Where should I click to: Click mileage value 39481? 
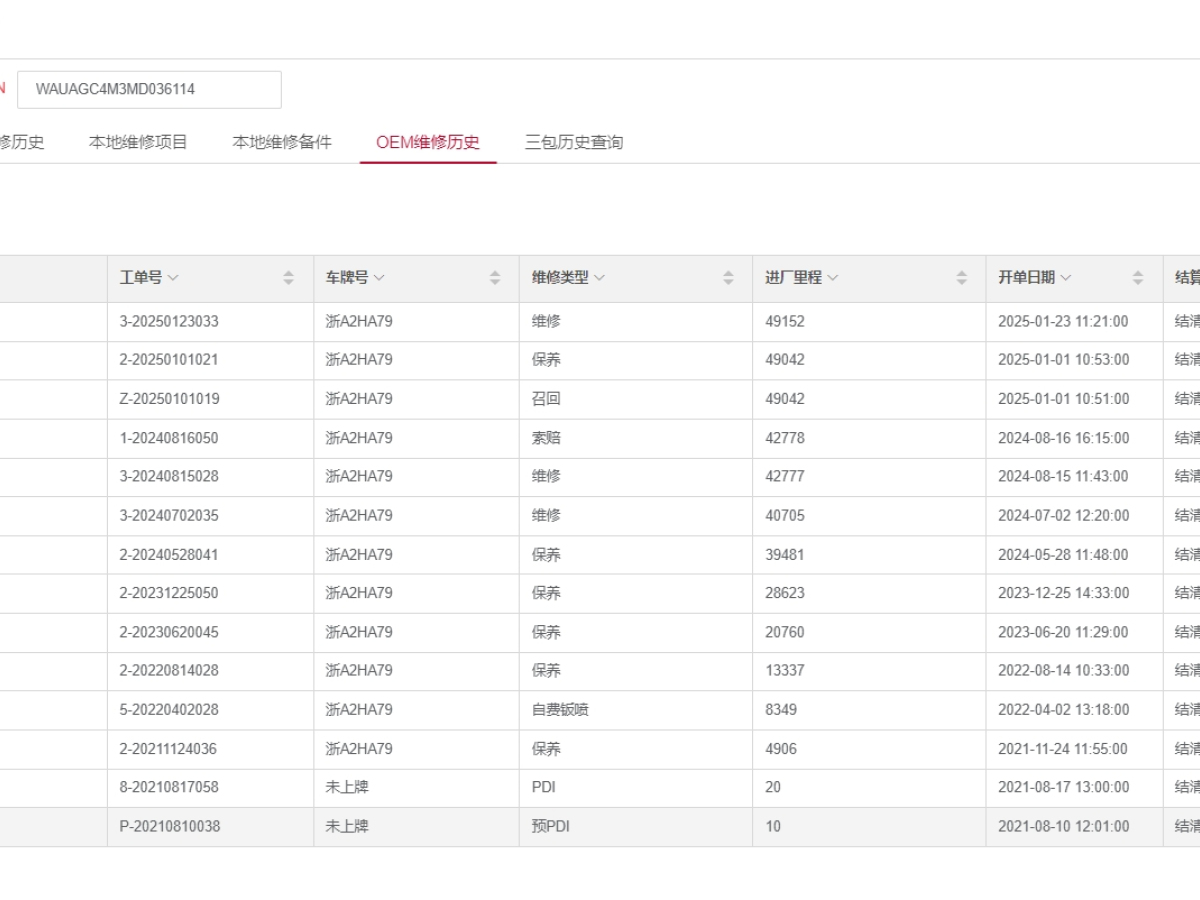pos(785,554)
